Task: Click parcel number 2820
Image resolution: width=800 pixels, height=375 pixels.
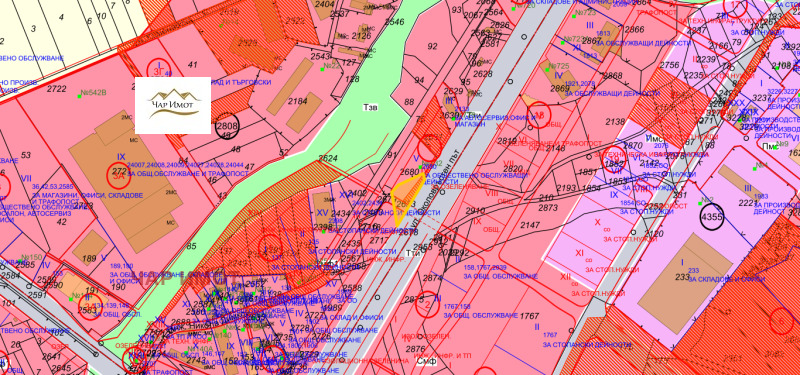Action: 513,168
